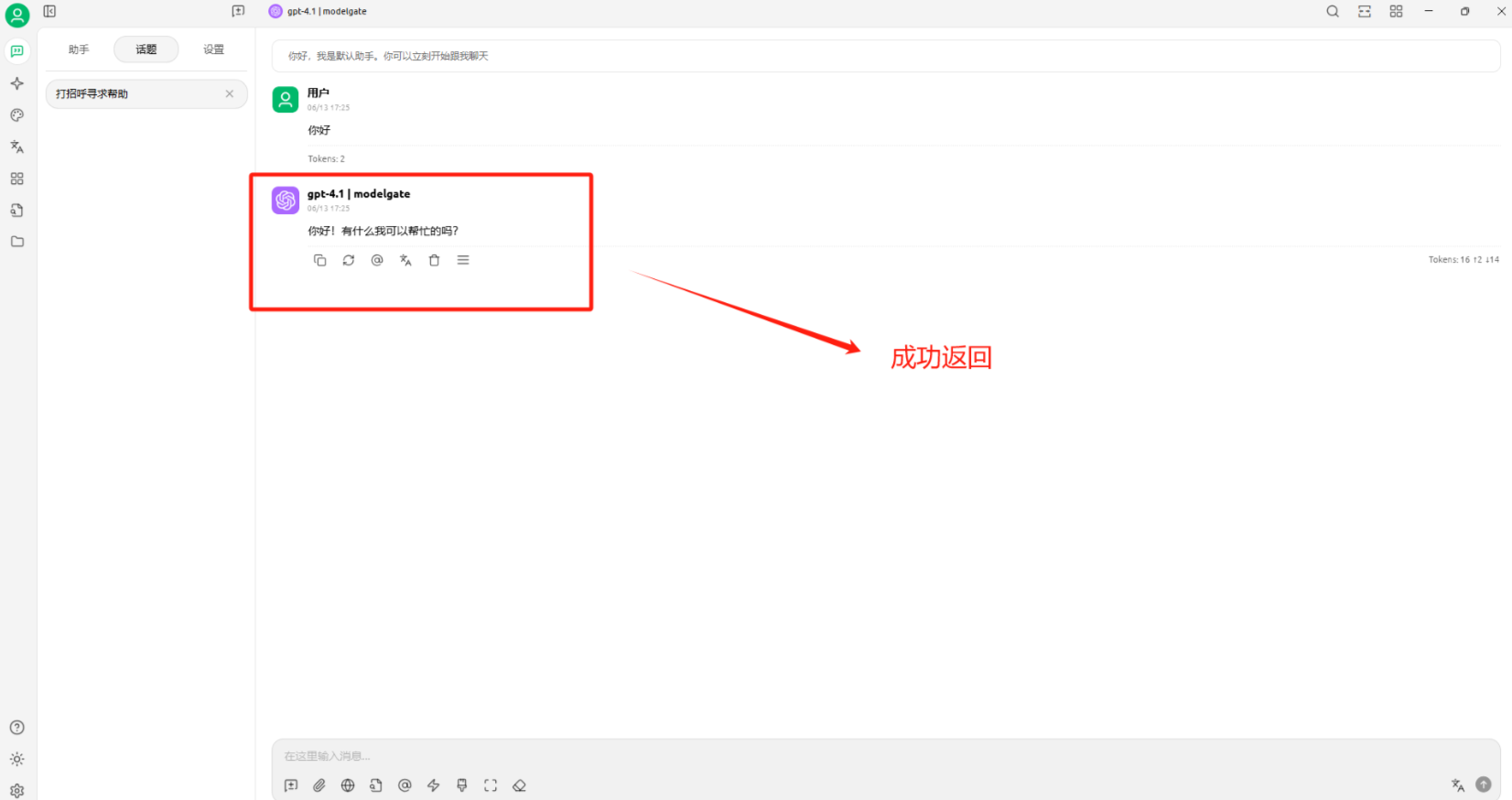Image resolution: width=1512 pixels, height=800 pixels.
Task: Open gpt-4.1 | modelgate model selector
Action: (318, 11)
